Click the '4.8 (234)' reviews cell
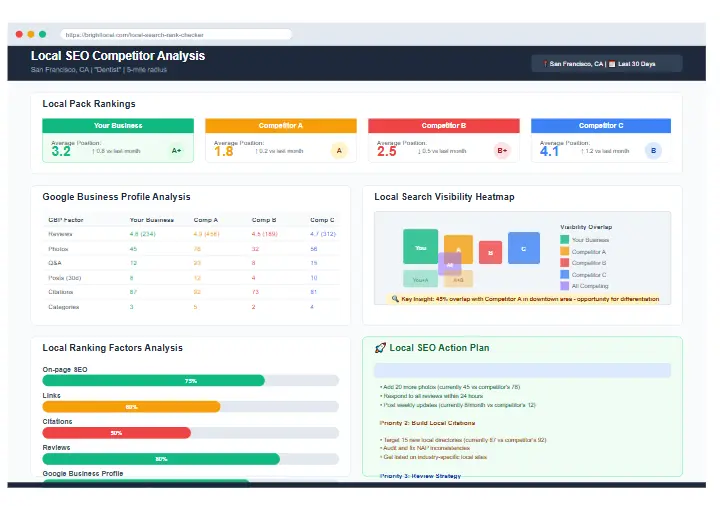This screenshot has height=506, width=720. click(x=142, y=234)
